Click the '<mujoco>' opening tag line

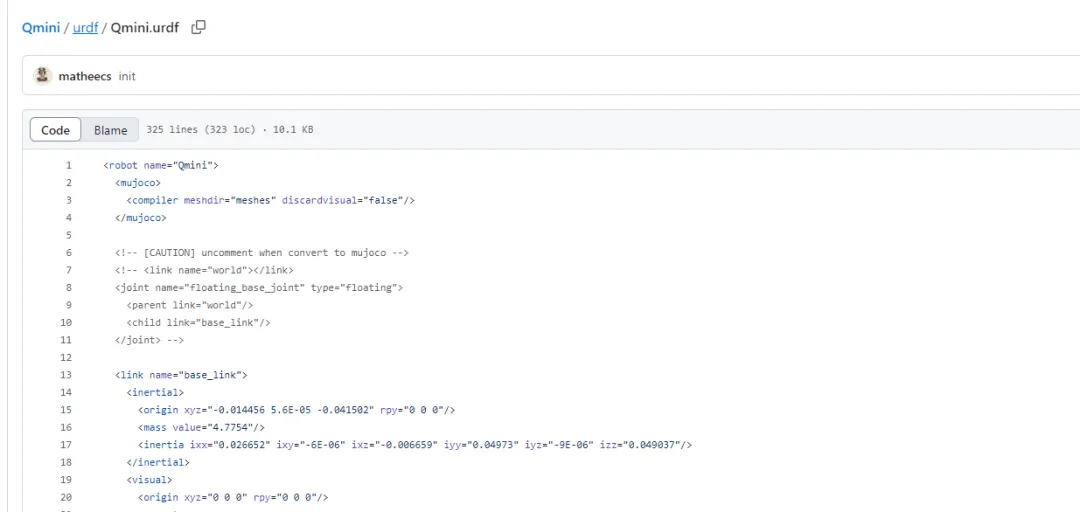[x=138, y=183]
